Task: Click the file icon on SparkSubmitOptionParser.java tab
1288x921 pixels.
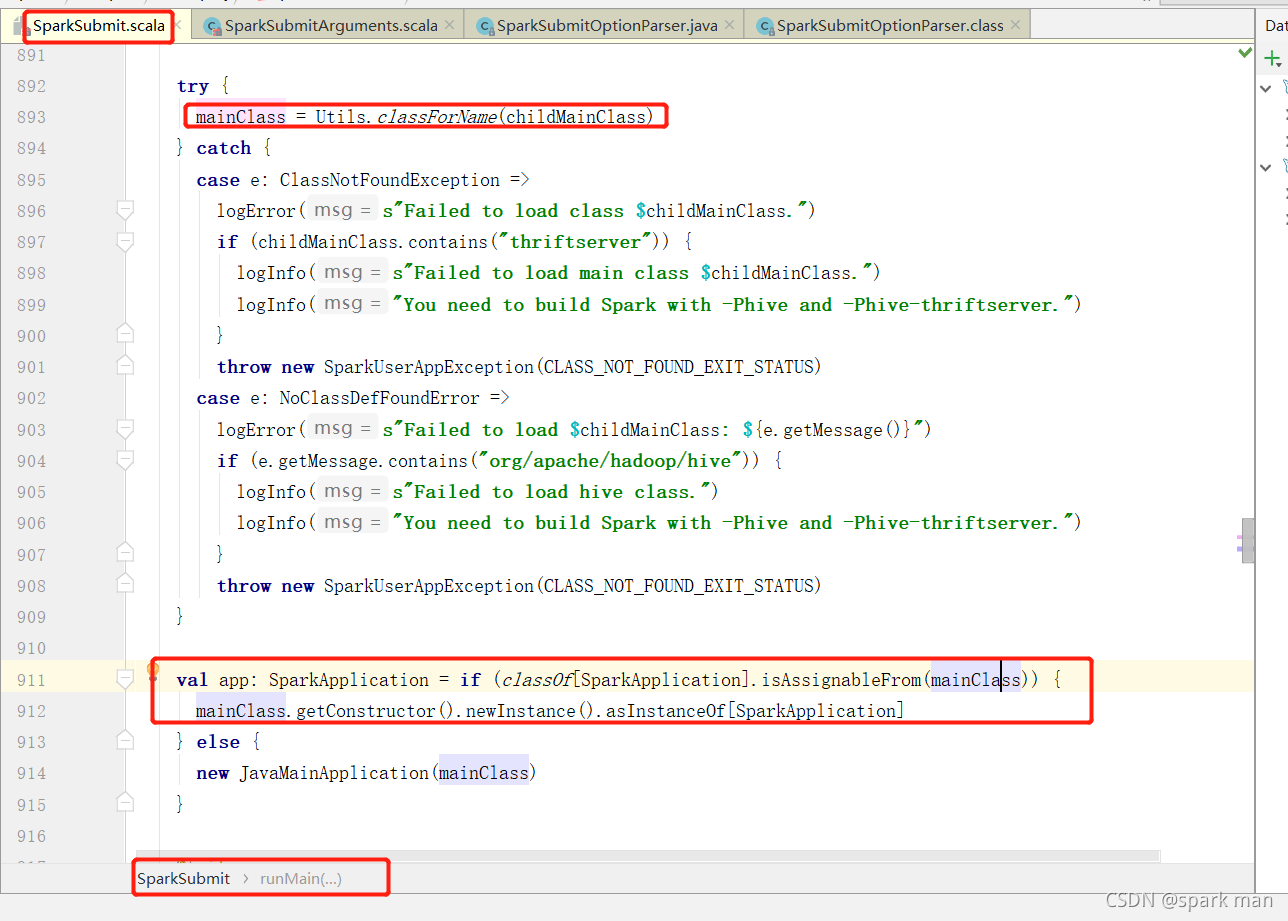Action: 485,26
